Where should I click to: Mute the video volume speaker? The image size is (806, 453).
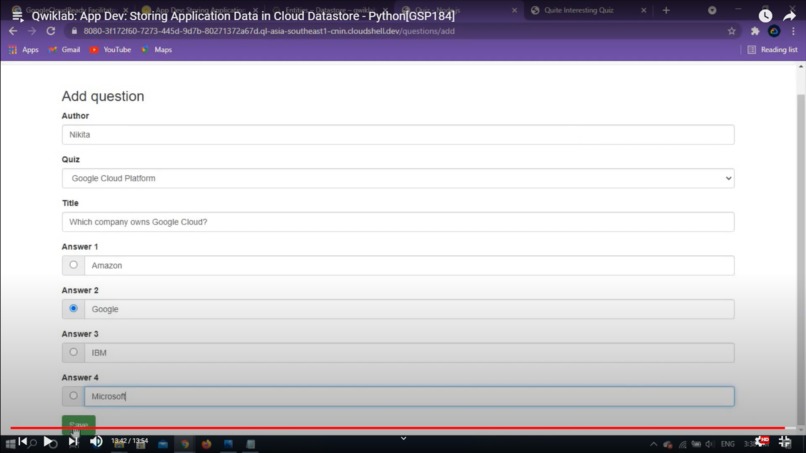[96, 441]
